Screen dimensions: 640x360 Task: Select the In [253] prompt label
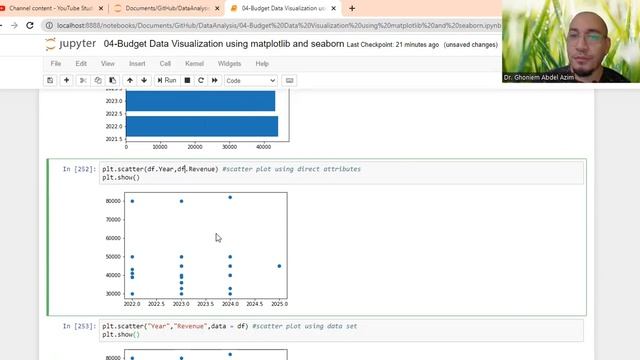coord(79,326)
